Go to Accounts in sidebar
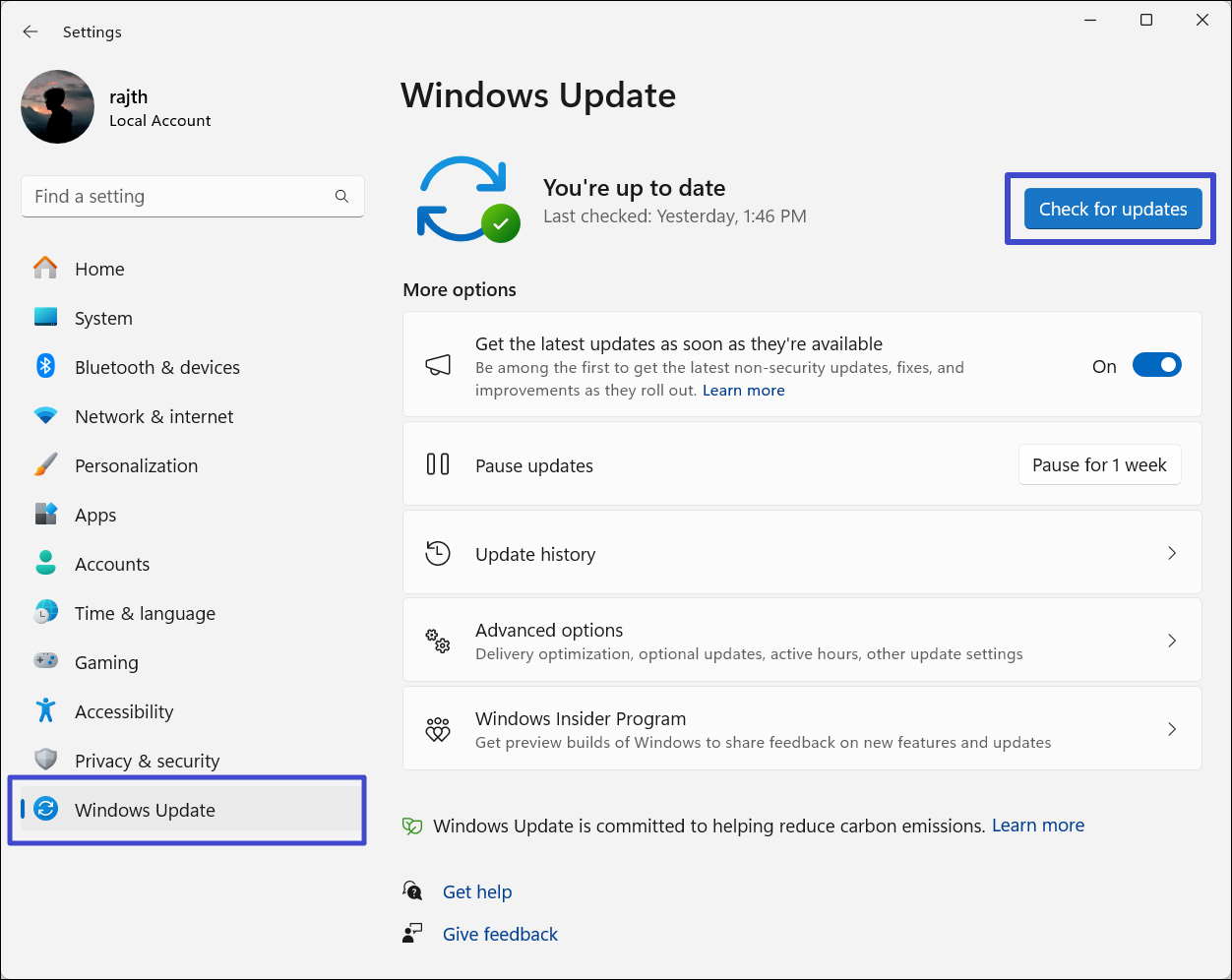1232x980 pixels. pos(112,564)
